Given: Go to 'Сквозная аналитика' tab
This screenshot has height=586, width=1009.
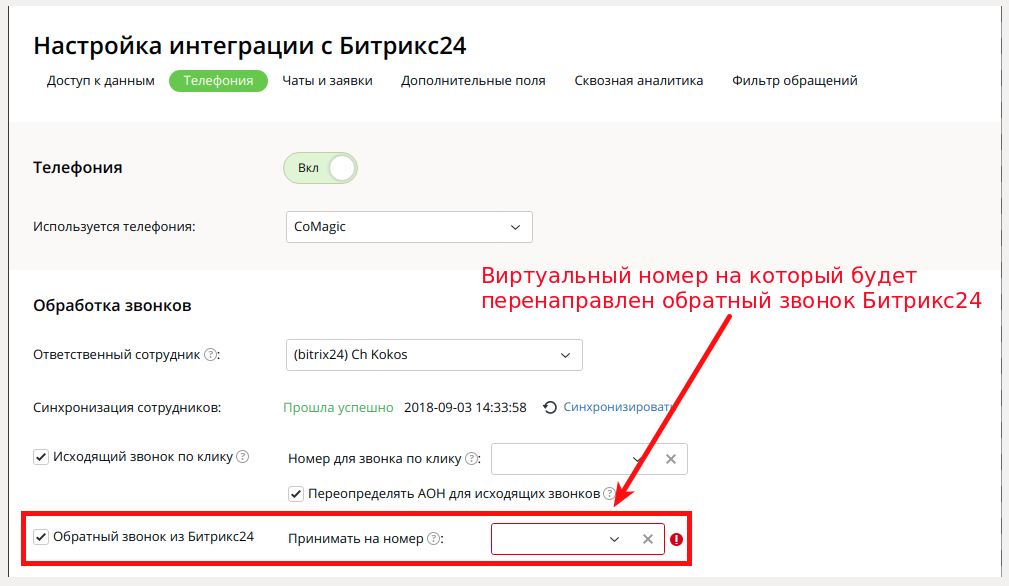Looking at the screenshot, I should [638, 81].
